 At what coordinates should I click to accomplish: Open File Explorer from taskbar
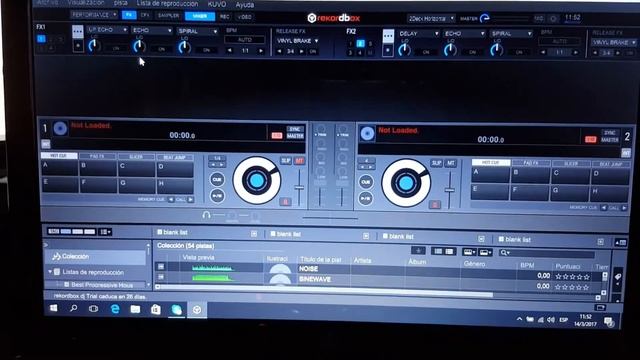[135, 309]
